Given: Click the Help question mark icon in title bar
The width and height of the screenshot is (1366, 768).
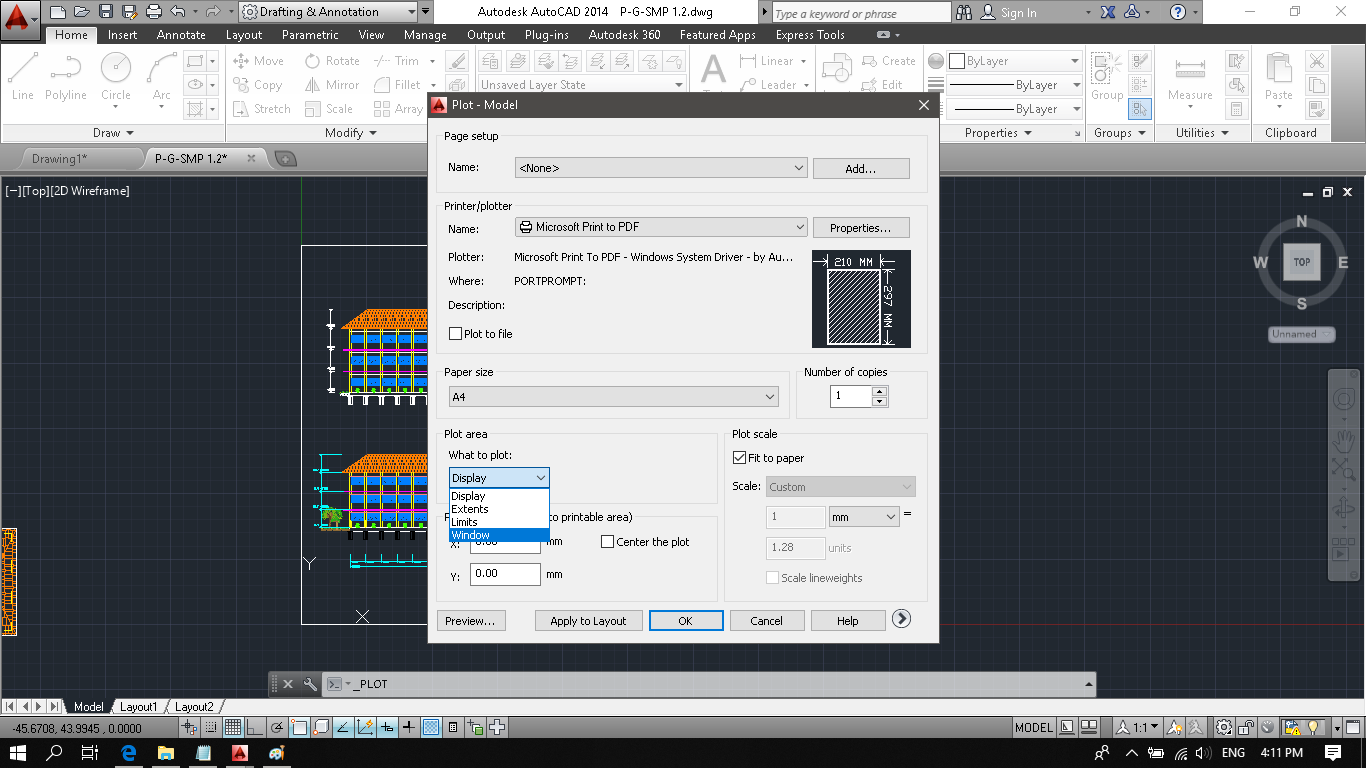Looking at the screenshot, I should [x=1178, y=12].
